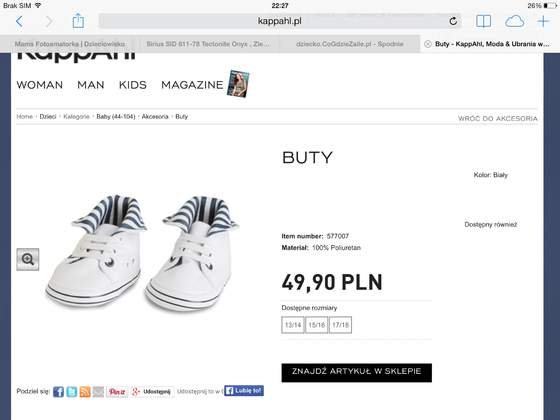This screenshot has height=420, width=560.
Task: Share on Facebook icon
Action: [58, 392]
